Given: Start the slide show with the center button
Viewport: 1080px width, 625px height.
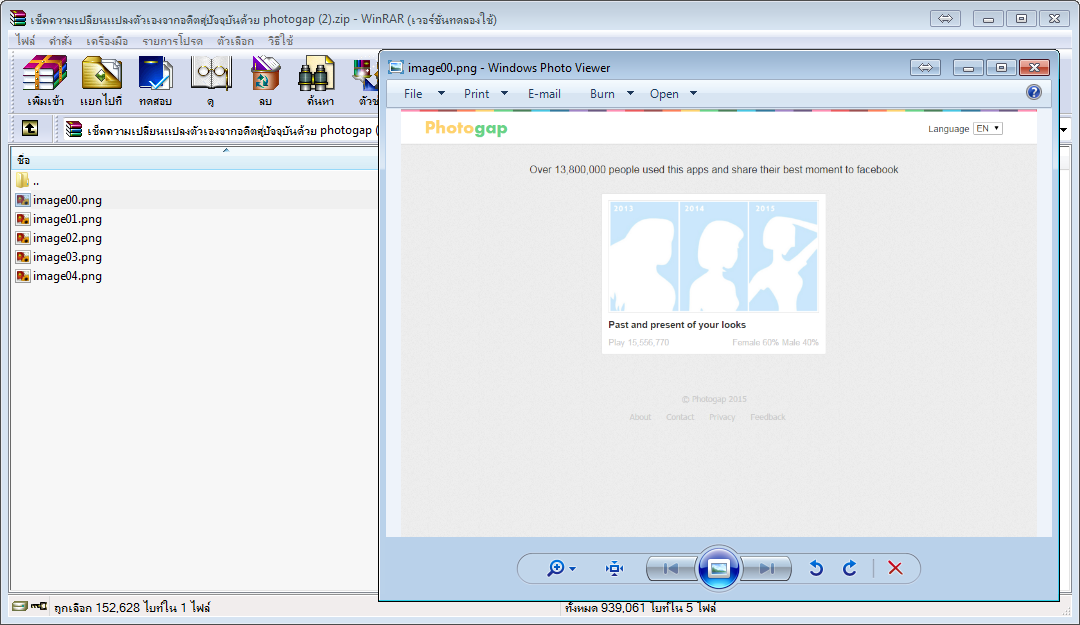Looking at the screenshot, I should (x=718, y=568).
